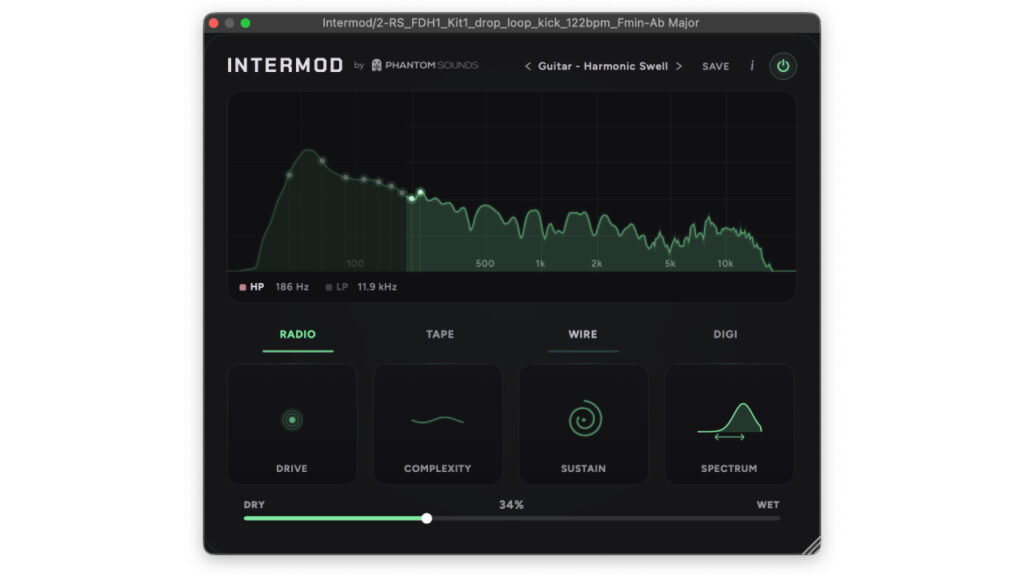Click the resize grip in the window corner

(x=810, y=545)
